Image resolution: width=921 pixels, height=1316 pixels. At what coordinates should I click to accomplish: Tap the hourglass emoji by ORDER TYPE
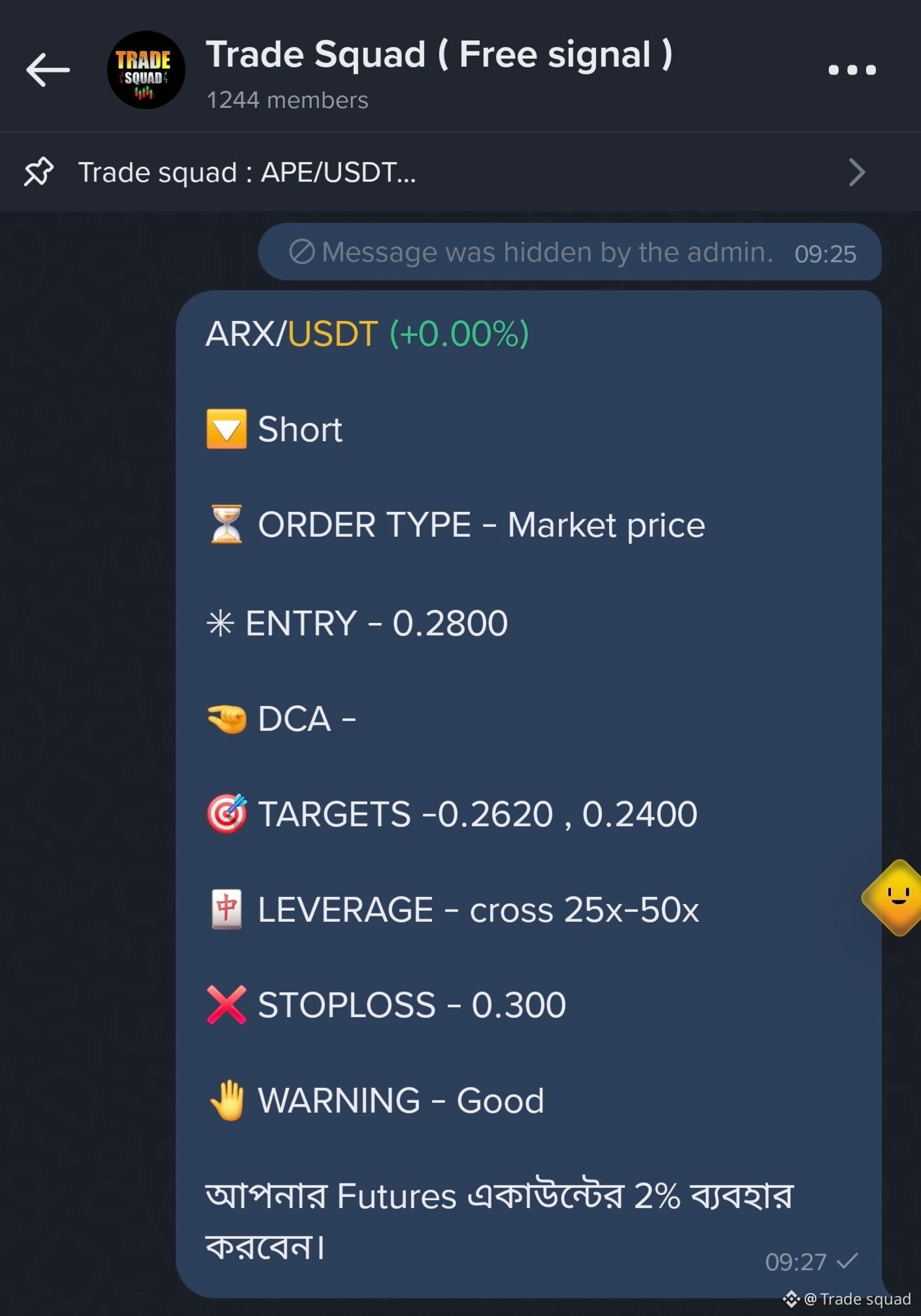tap(226, 524)
